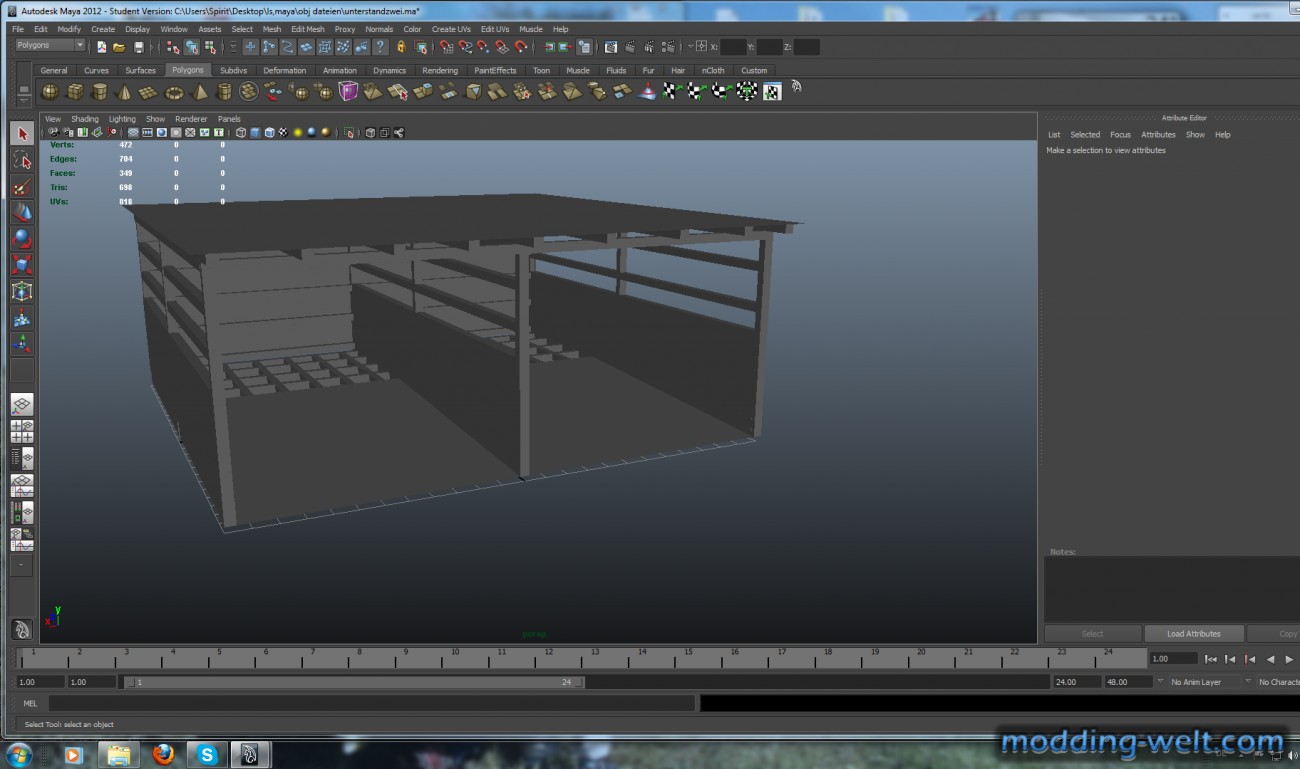This screenshot has width=1300, height=769.
Task: Toggle textured display in viewport toolbar
Action: pyautogui.click(x=283, y=132)
